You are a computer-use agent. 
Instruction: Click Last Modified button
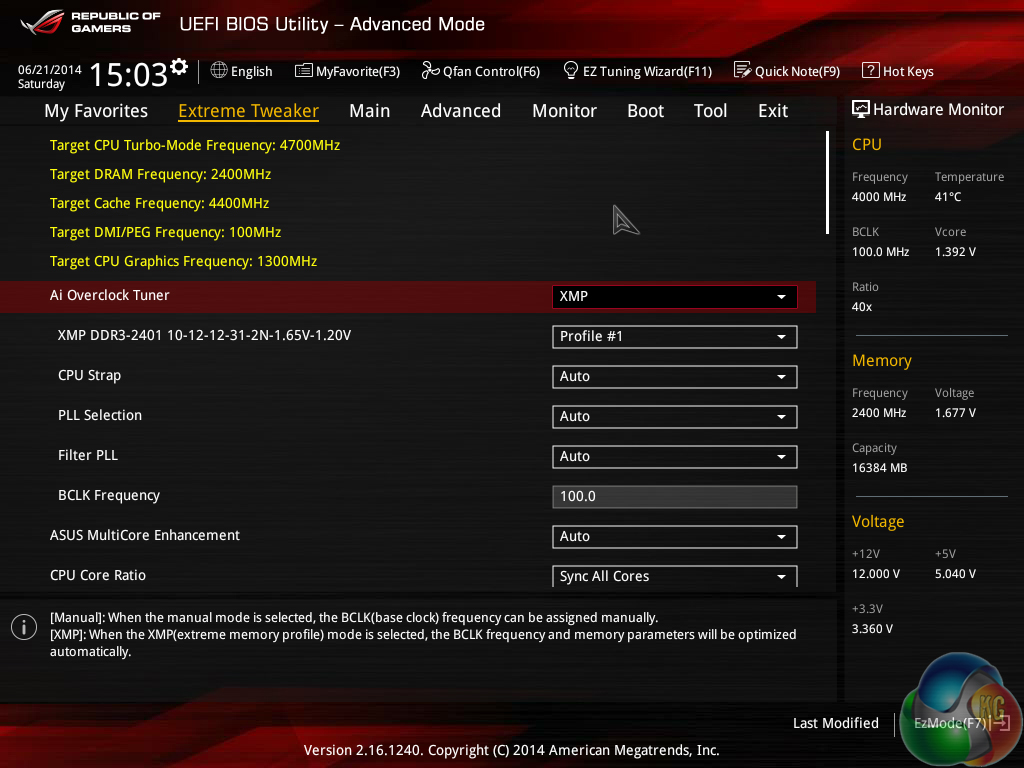coord(835,723)
